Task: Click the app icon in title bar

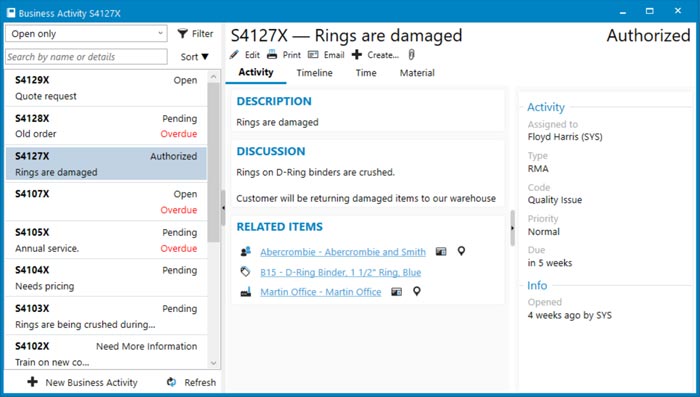Action: point(11,13)
